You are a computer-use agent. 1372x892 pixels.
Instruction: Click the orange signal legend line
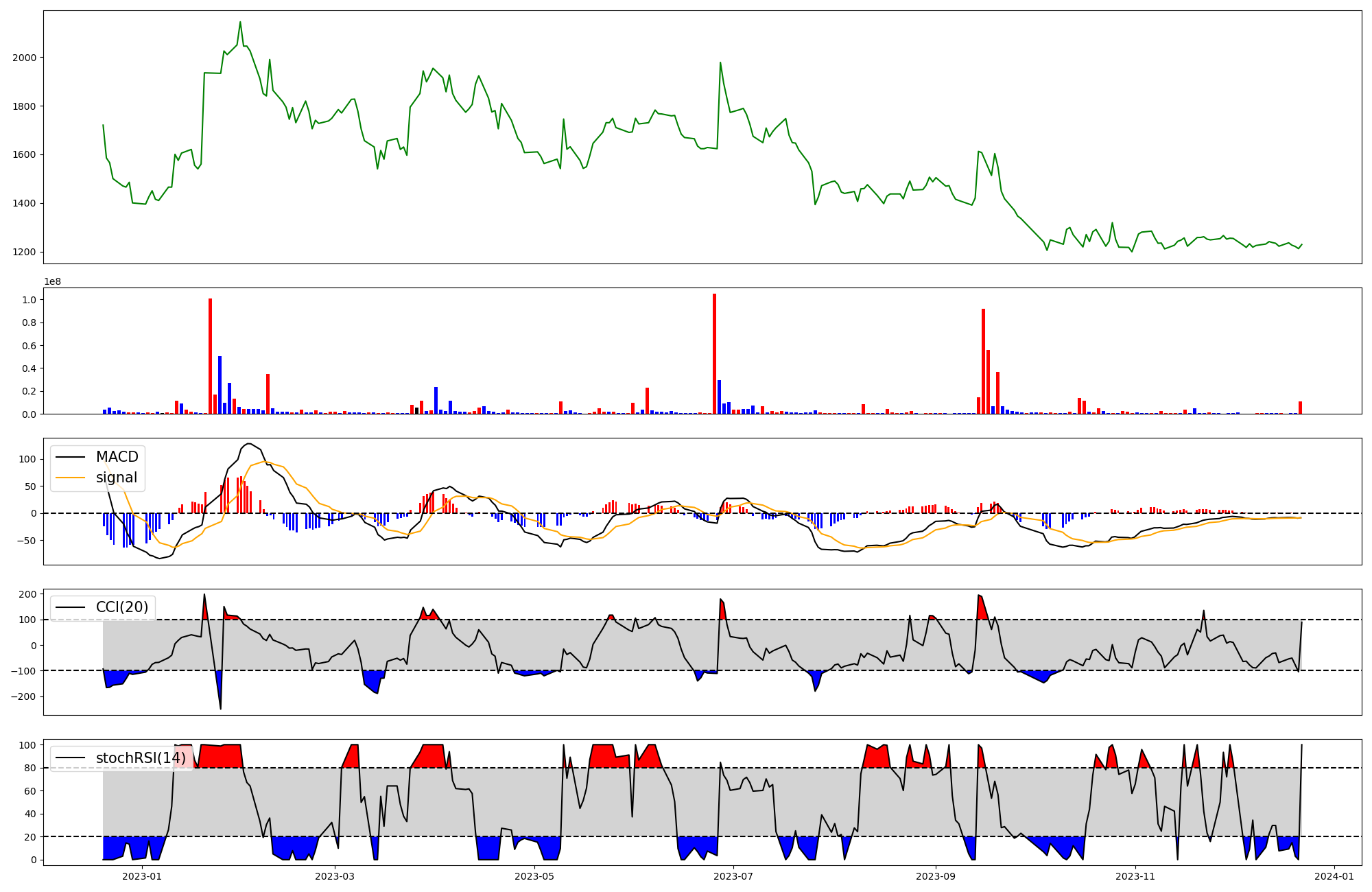tap(71, 478)
